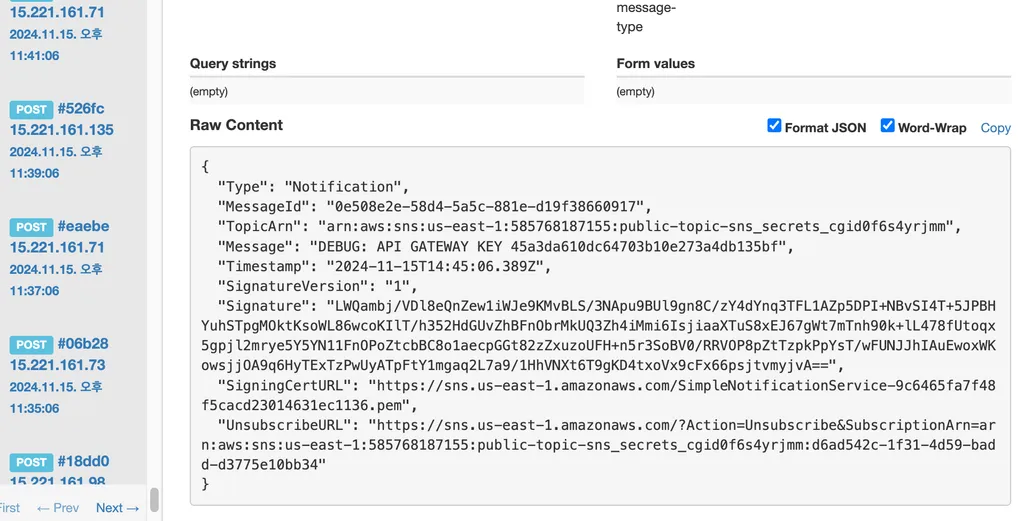This screenshot has width=1024, height=521.
Task: Click the POST badge for request #18dd0
Action: coord(31,462)
